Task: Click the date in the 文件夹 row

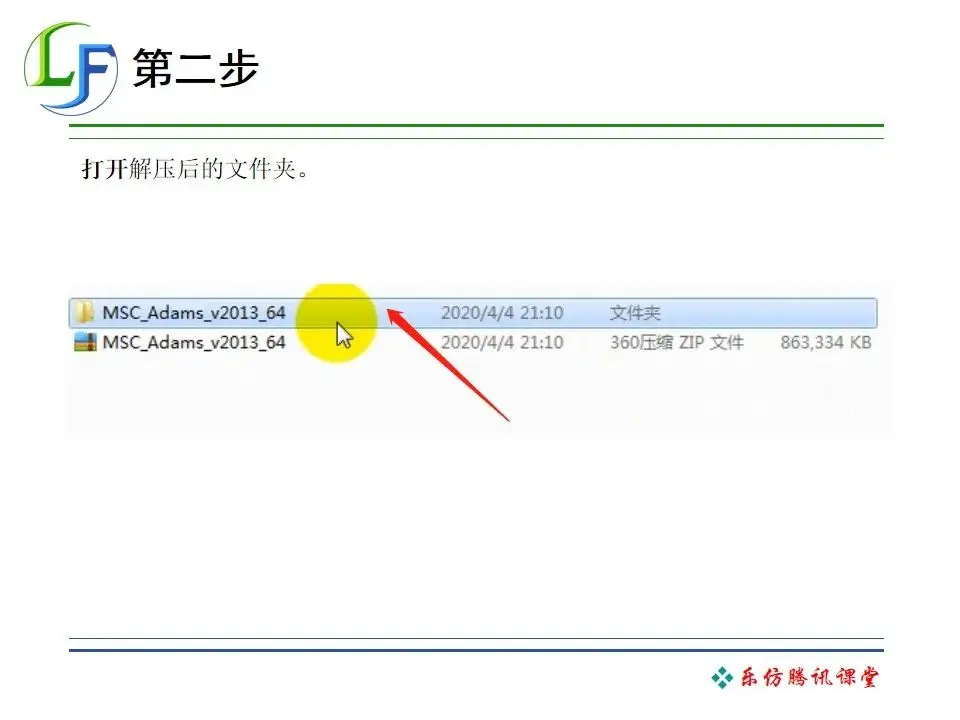Action: [502, 313]
